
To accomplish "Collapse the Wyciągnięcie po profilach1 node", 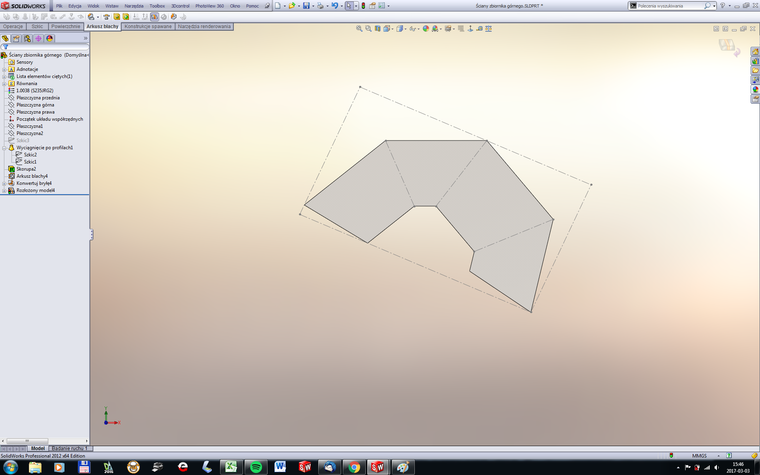I will 4,148.
